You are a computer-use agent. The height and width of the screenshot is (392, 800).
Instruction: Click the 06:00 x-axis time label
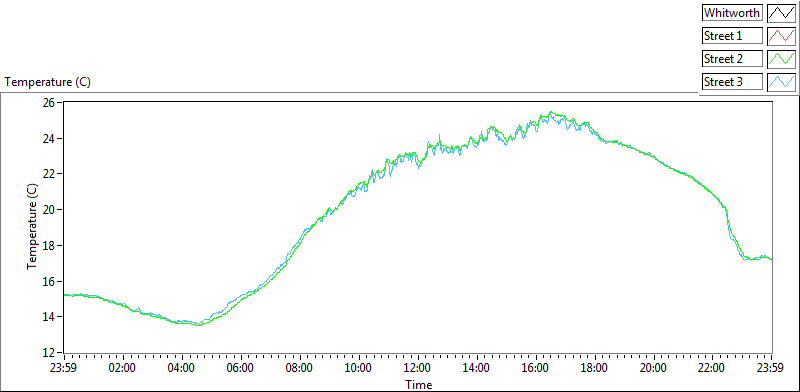pyautogui.click(x=241, y=369)
